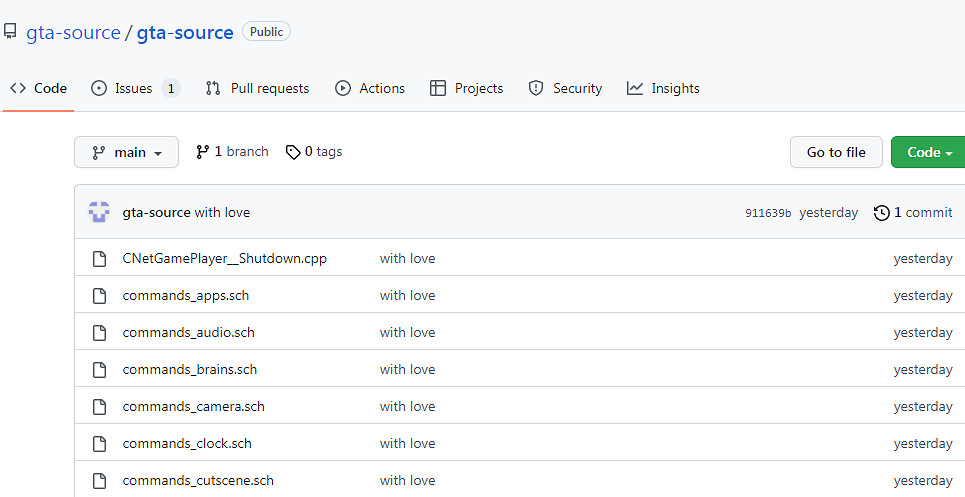
Task: Open the gta-source owner profile link
Action: 73,32
